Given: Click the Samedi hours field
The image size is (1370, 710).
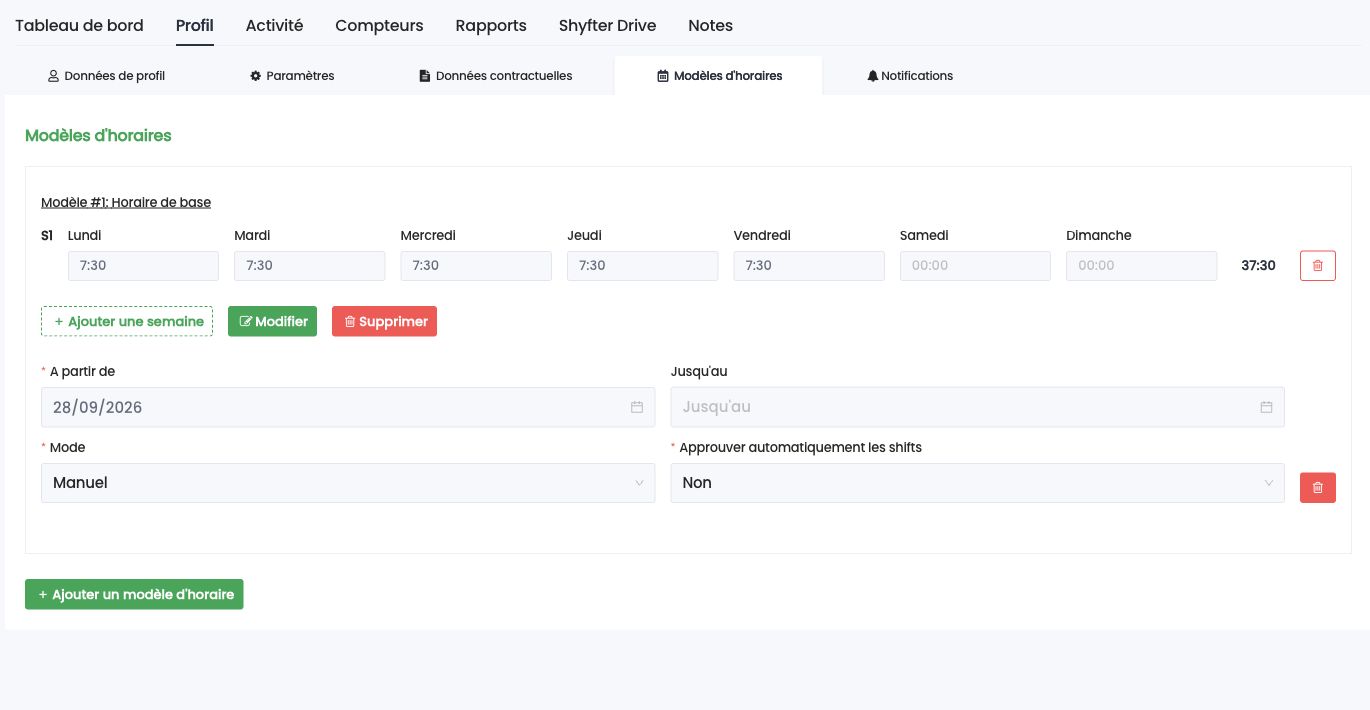Looking at the screenshot, I should pos(975,266).
